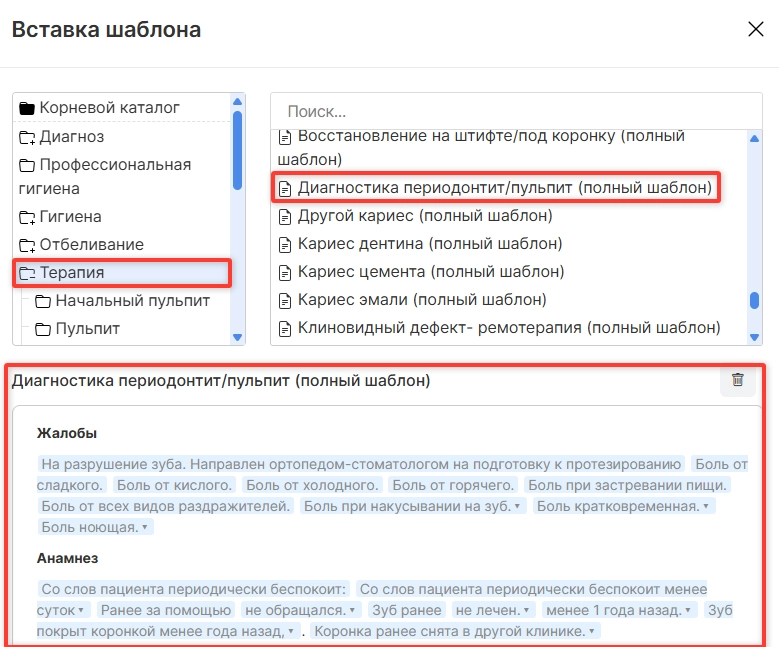Open dropdown on Боль ноющая tag
The height and width of the screenshot is (647, 779).
pyautogui.click(x=144, y=527)
